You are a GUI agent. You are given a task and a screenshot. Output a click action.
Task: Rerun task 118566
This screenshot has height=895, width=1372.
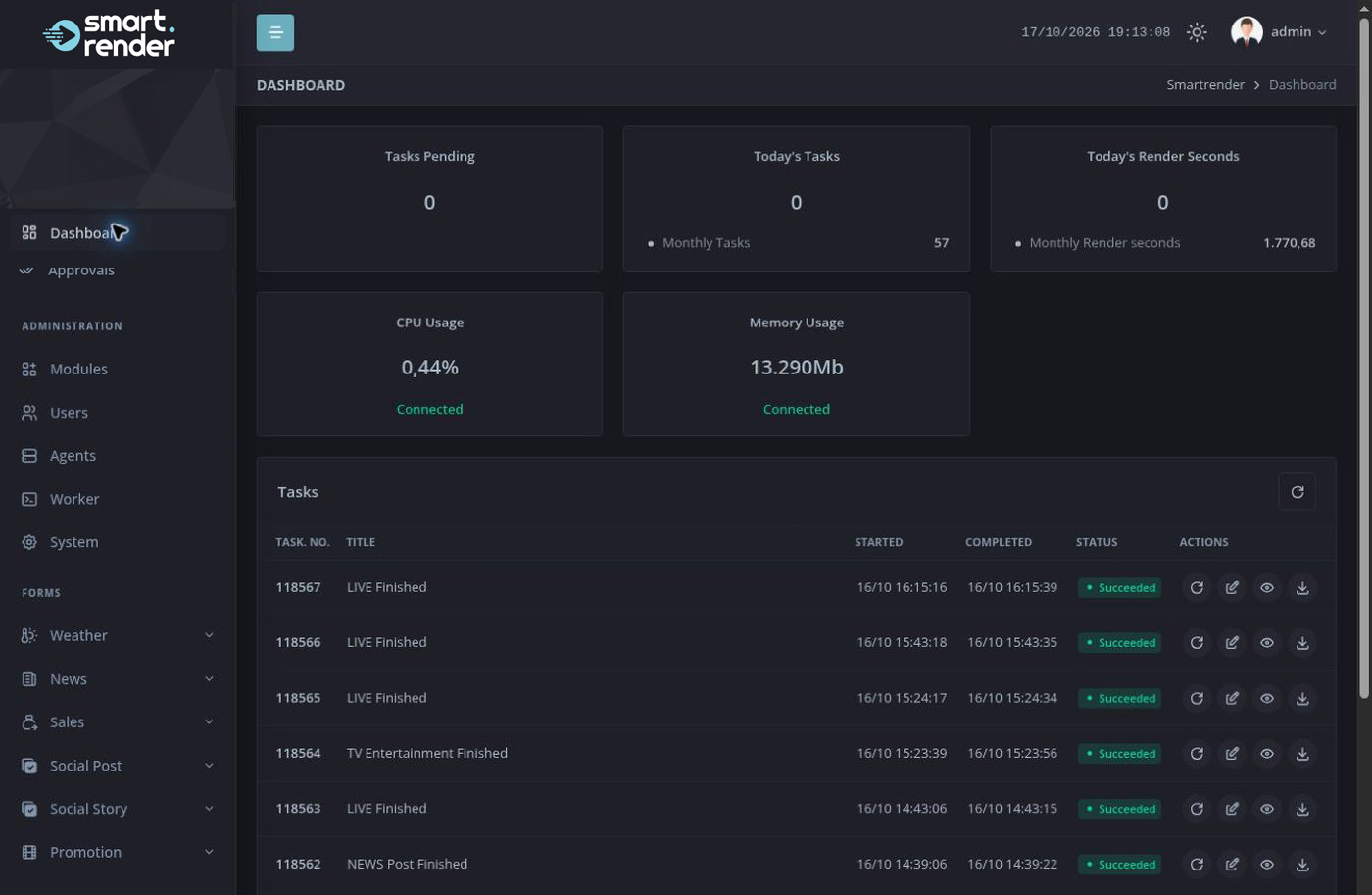tap(1197, 643)
